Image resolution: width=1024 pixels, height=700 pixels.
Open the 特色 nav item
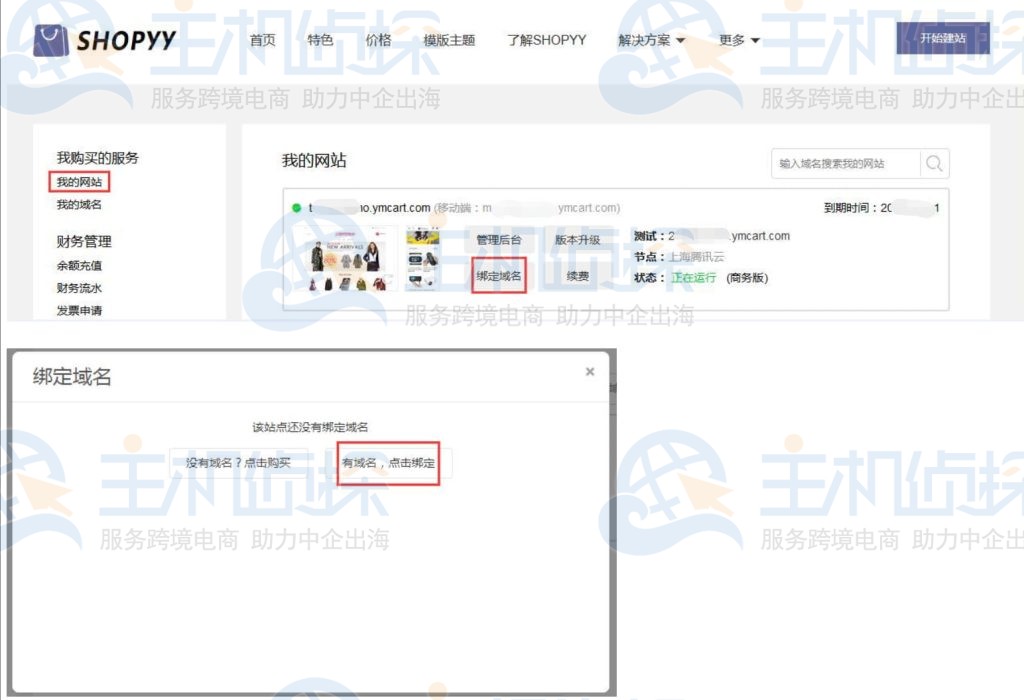coord(320,40)
